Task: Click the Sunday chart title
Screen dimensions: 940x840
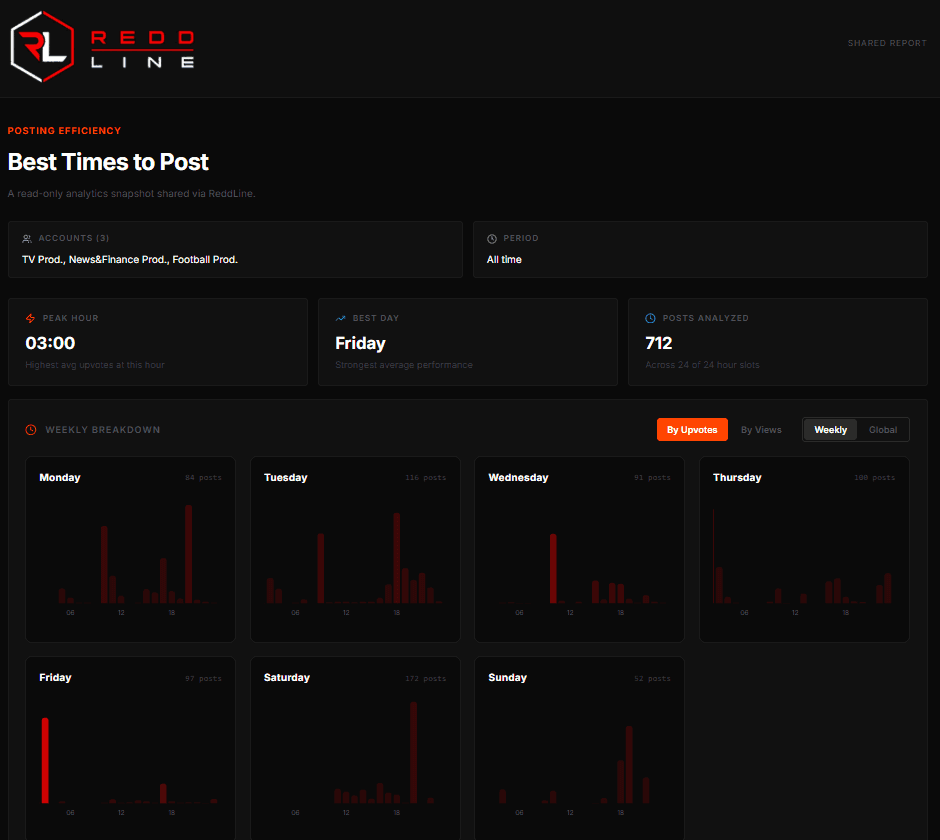Action: [x=508, y=678]
